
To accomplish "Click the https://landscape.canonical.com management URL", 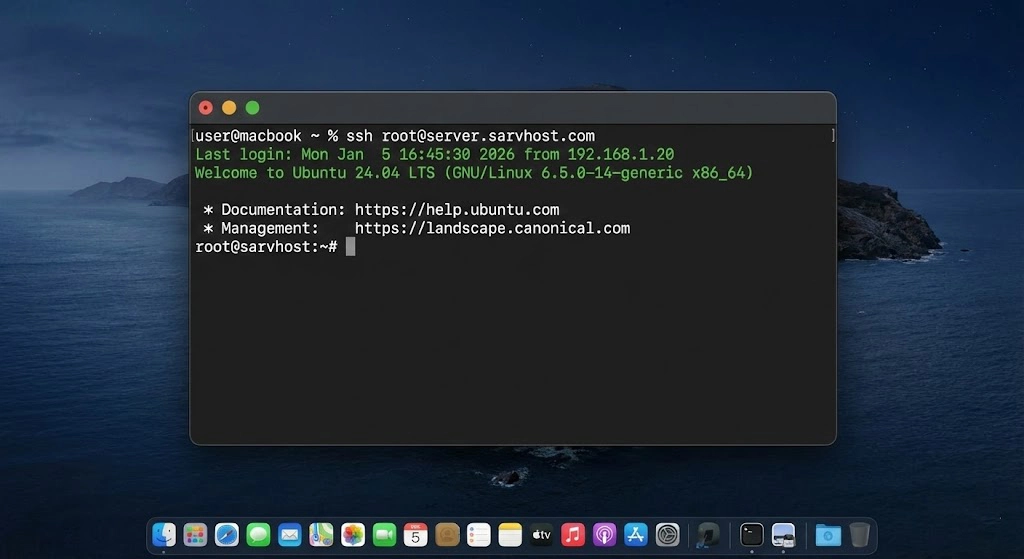I will 492,228.
